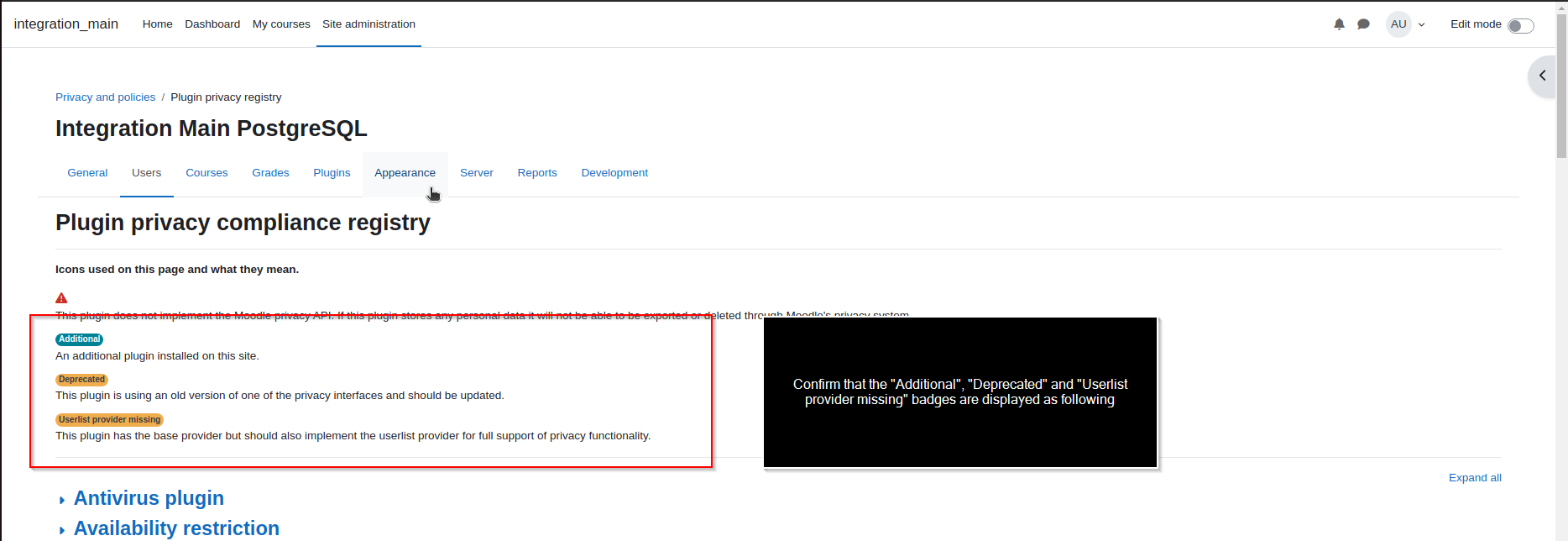Switch to the Reports tab
Viewport: 1568px width, 541px height.
537,173
